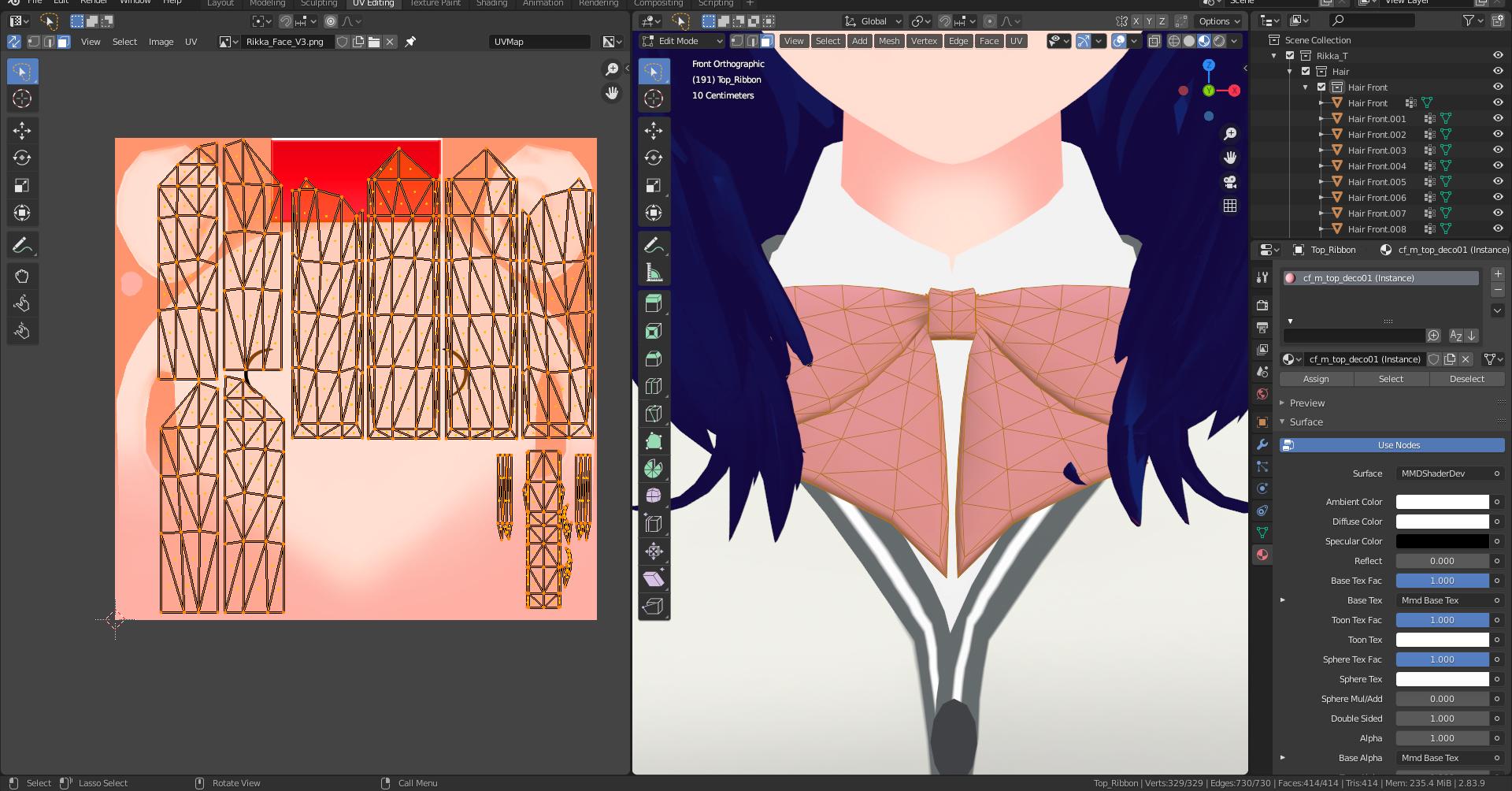Select the Rip Region tool
The height and width of the screenshot is (791, 1512).
(654, 607)
